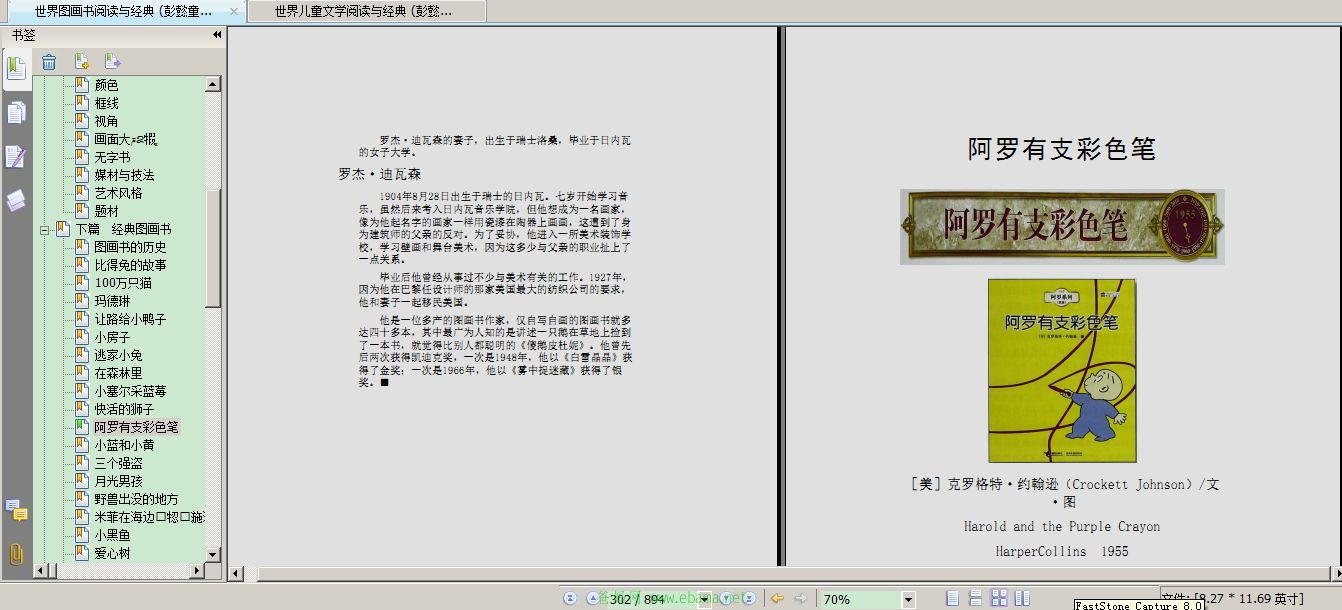This screenshot has height=610, width=1342.
Task: Open the Comments panel icon
Action: point(16,511)
